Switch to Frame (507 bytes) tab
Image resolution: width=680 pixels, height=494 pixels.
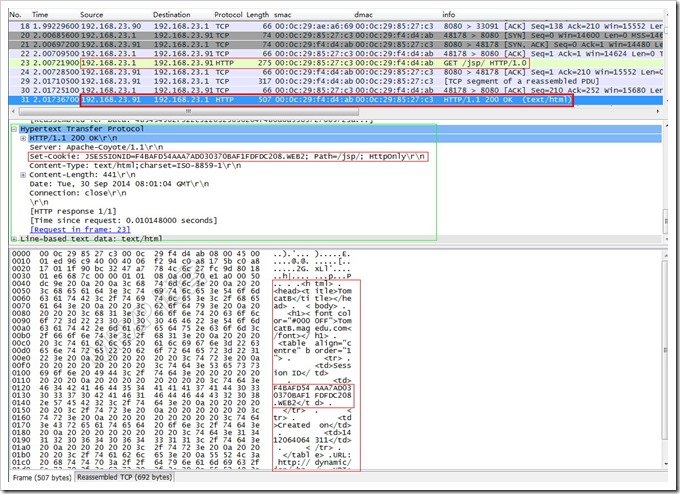pos(42,477)
